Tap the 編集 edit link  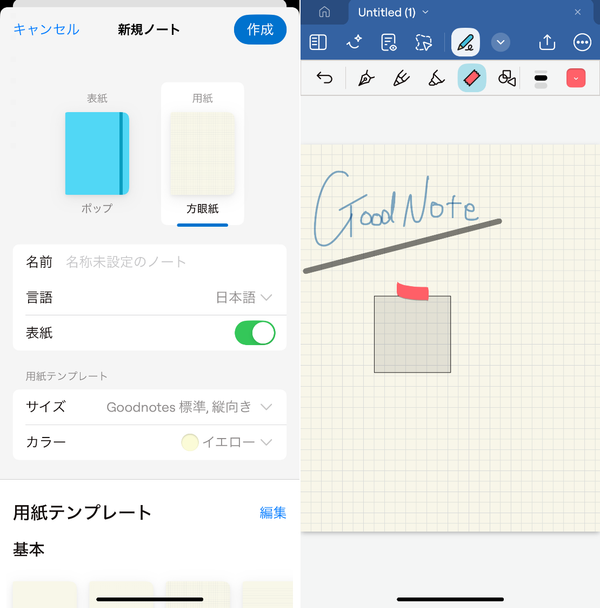273,513
